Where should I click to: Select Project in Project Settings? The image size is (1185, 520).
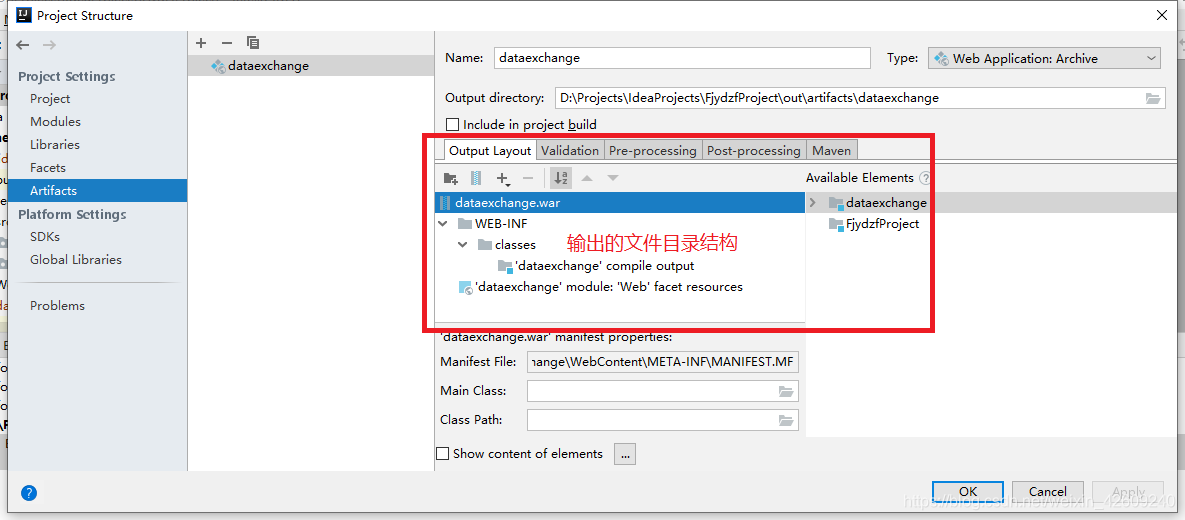[50, 99]
